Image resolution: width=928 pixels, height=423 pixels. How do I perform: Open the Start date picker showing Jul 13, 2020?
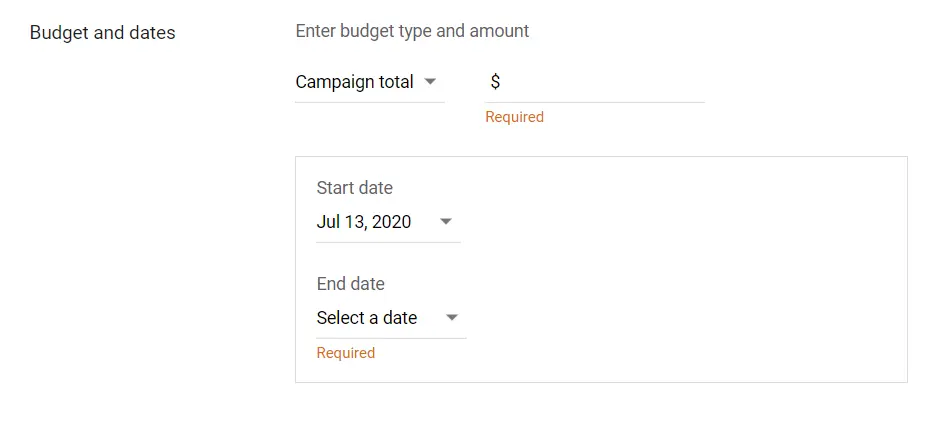coord(386,222)
